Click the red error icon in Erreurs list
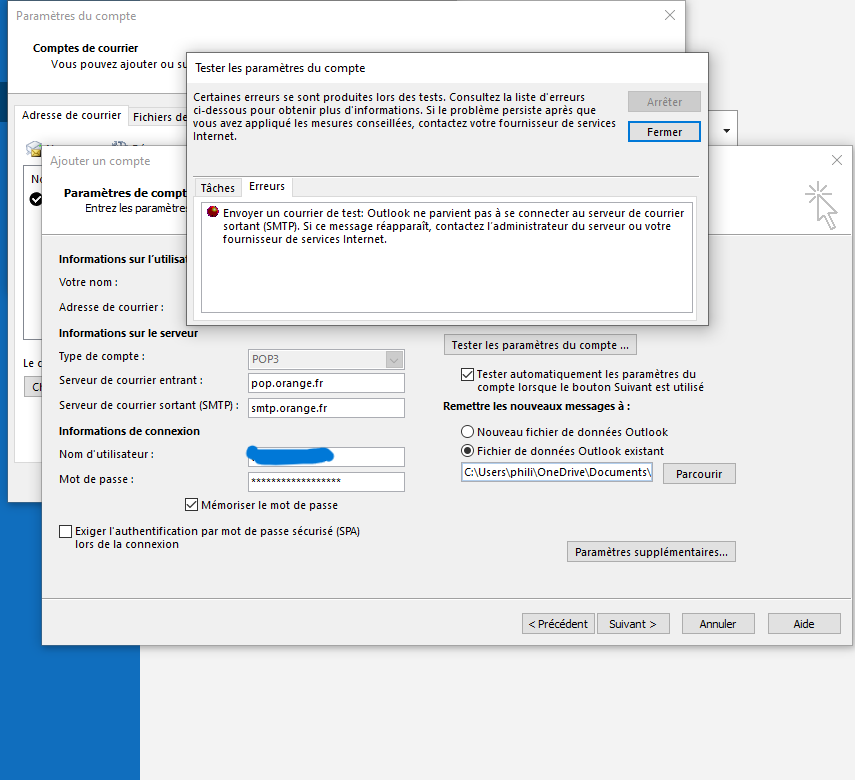 click(x=212, y=212)
